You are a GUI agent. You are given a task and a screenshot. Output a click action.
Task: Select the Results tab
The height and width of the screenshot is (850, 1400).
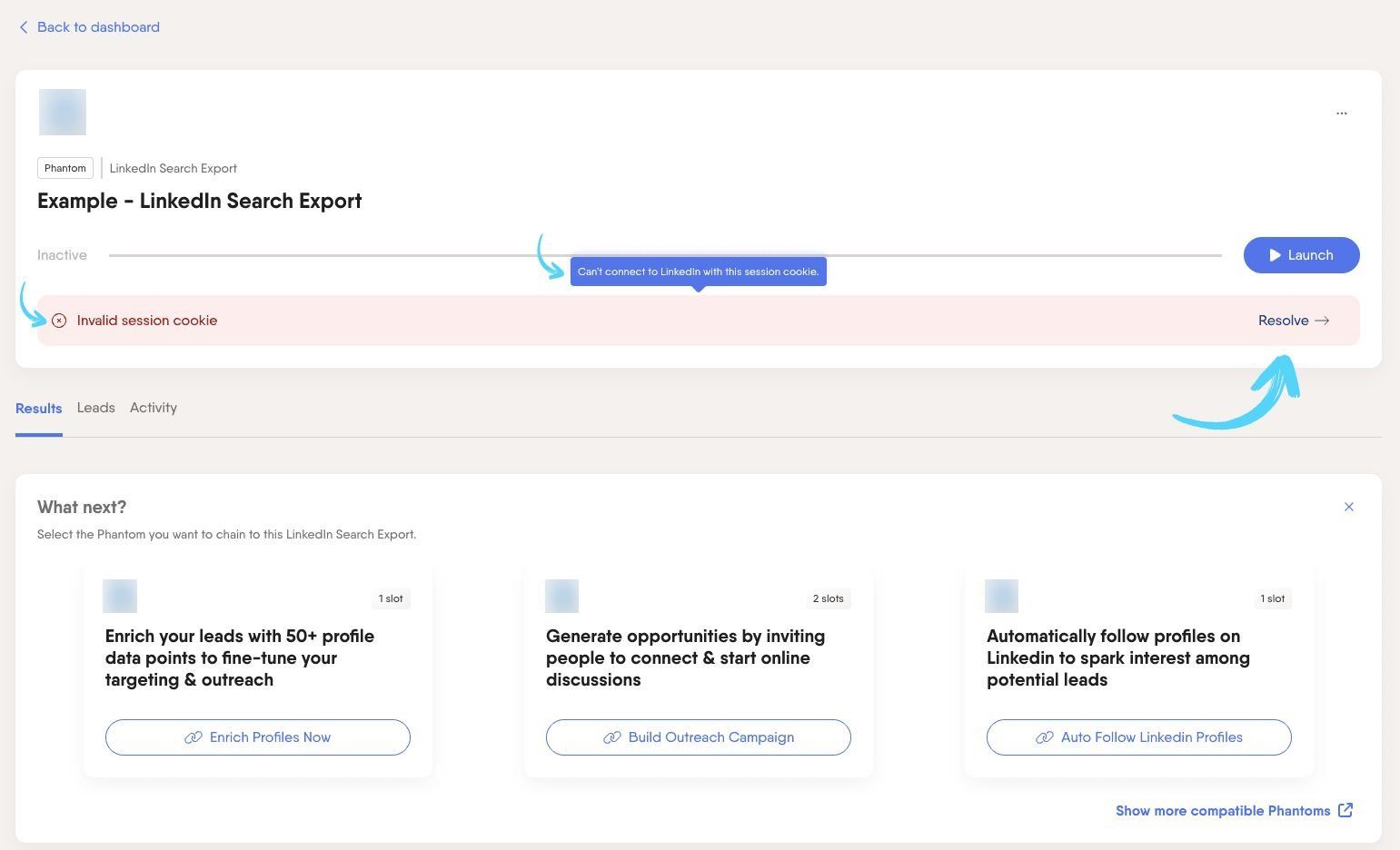[39, 409]
